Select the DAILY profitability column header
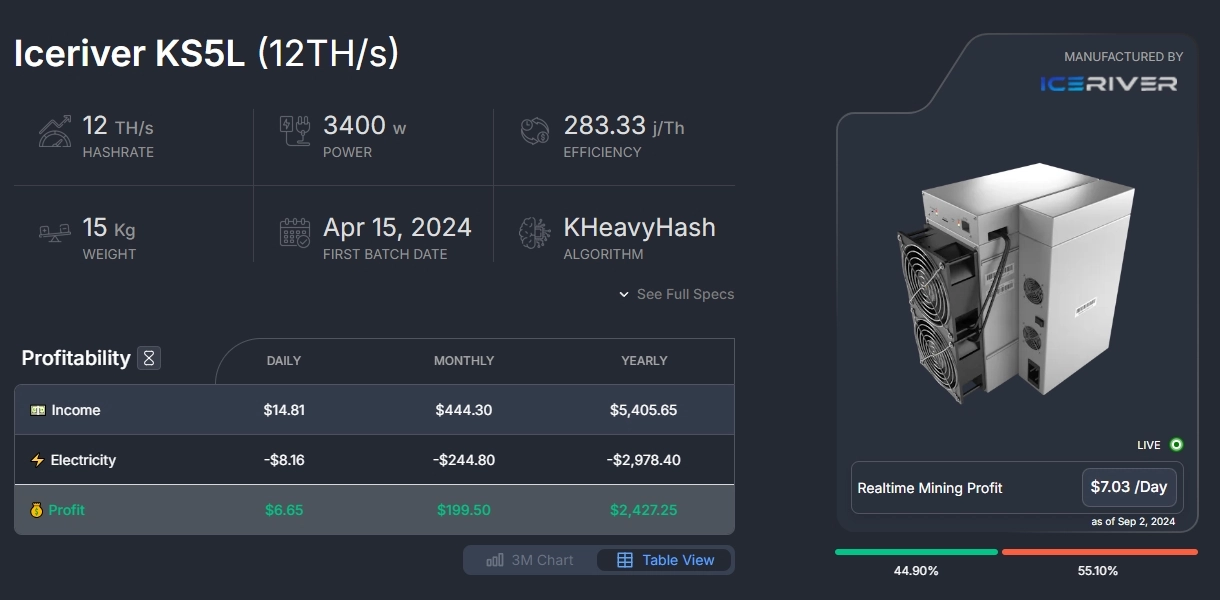Viewport: 1220px width, 600px height. pyautogui.click(x=284, y=361)
